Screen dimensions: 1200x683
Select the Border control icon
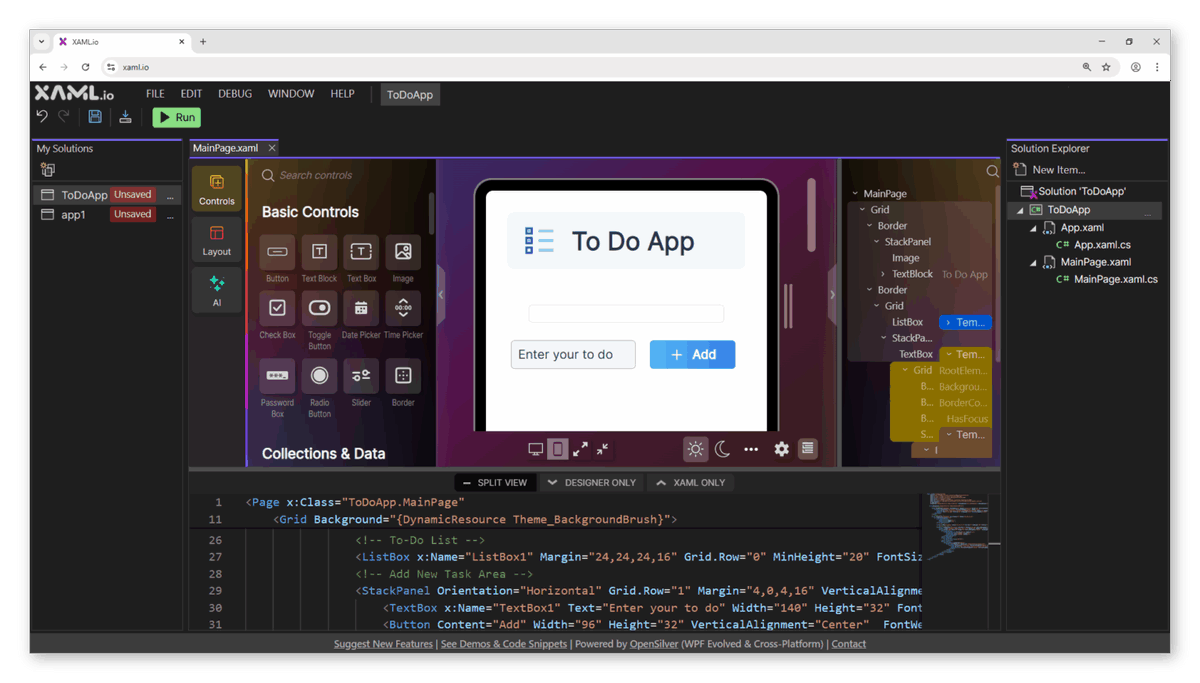click(x=403, y=376)
